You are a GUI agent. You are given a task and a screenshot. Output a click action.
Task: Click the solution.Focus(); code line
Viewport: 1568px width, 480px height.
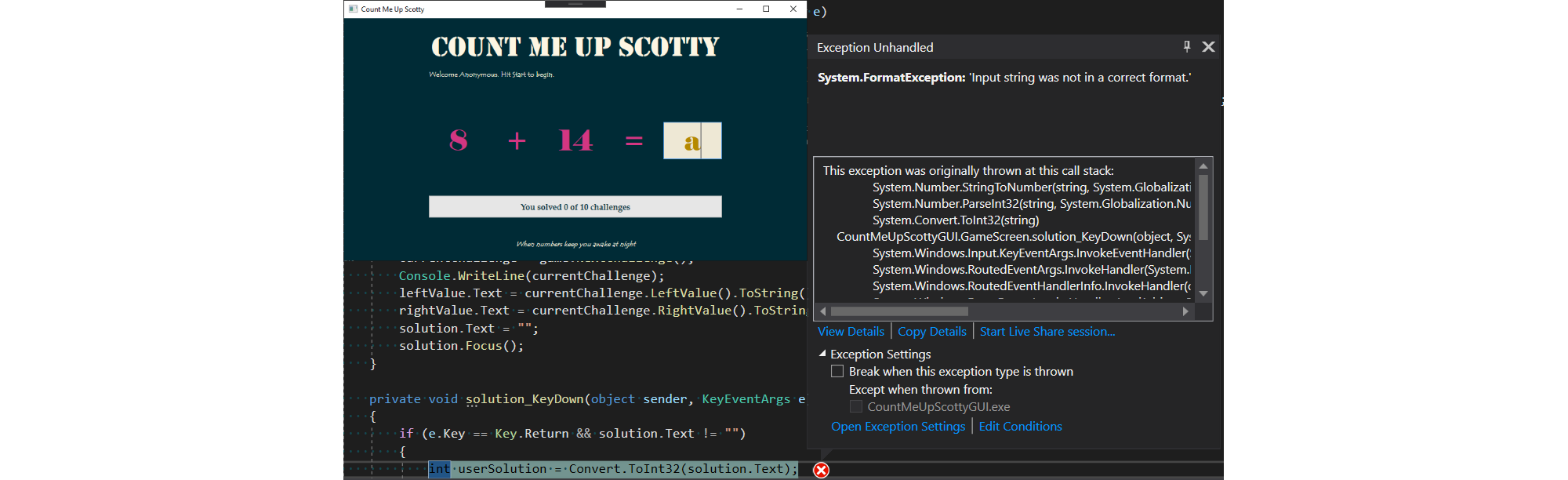pyautogui.click(x=461, y=345)
